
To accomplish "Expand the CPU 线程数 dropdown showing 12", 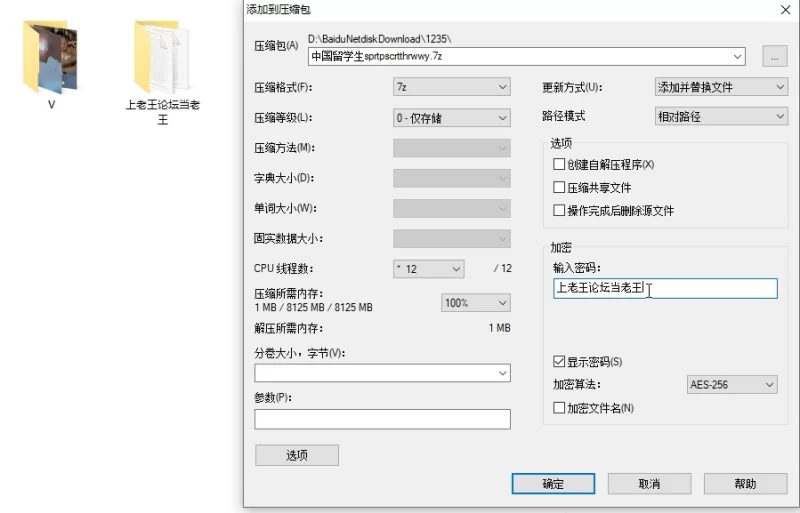I will (429, 269).
